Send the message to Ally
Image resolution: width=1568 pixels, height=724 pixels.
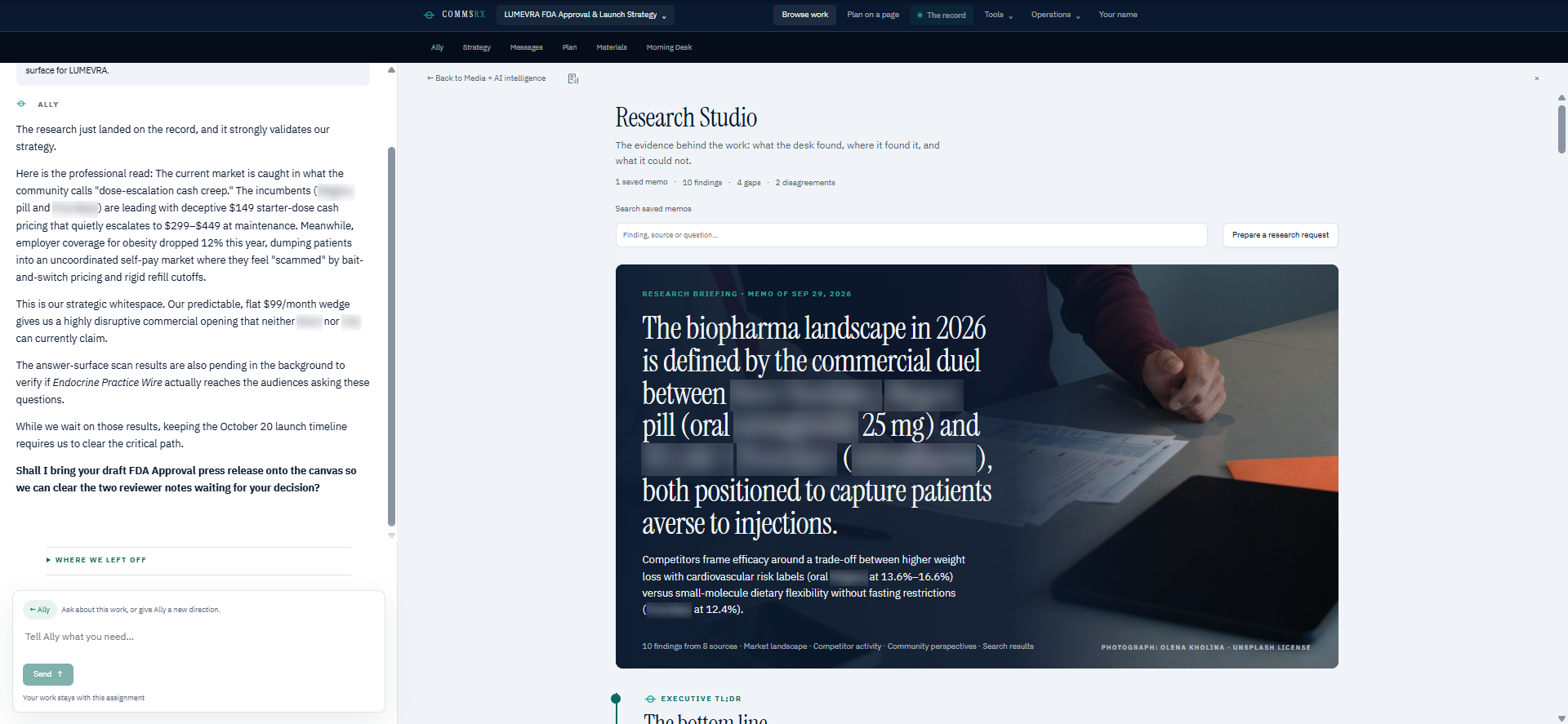point(48,674)
